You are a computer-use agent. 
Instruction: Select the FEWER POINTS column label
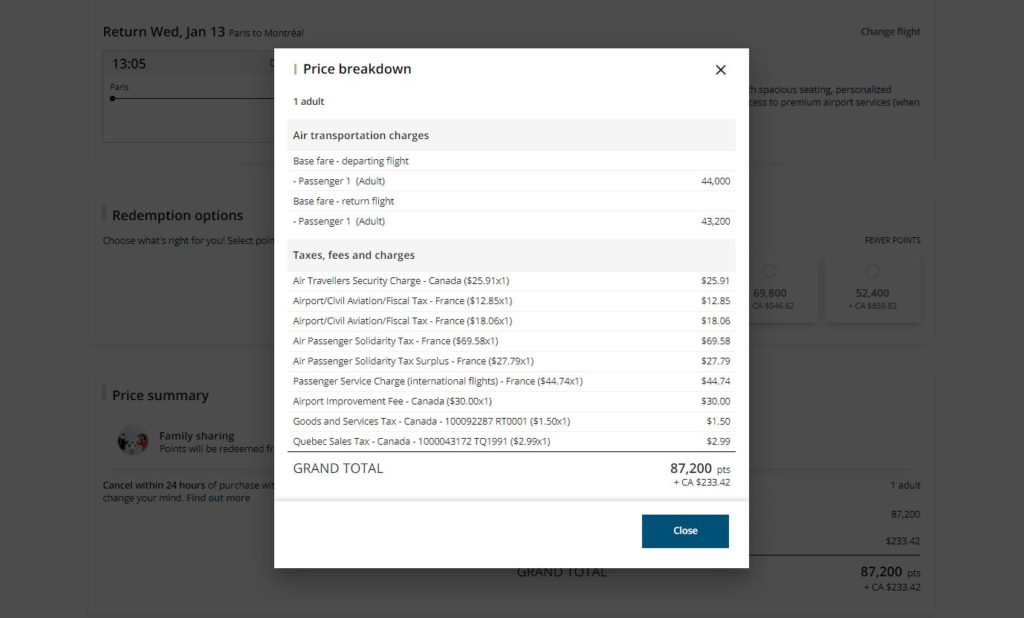tap(891, 240)
